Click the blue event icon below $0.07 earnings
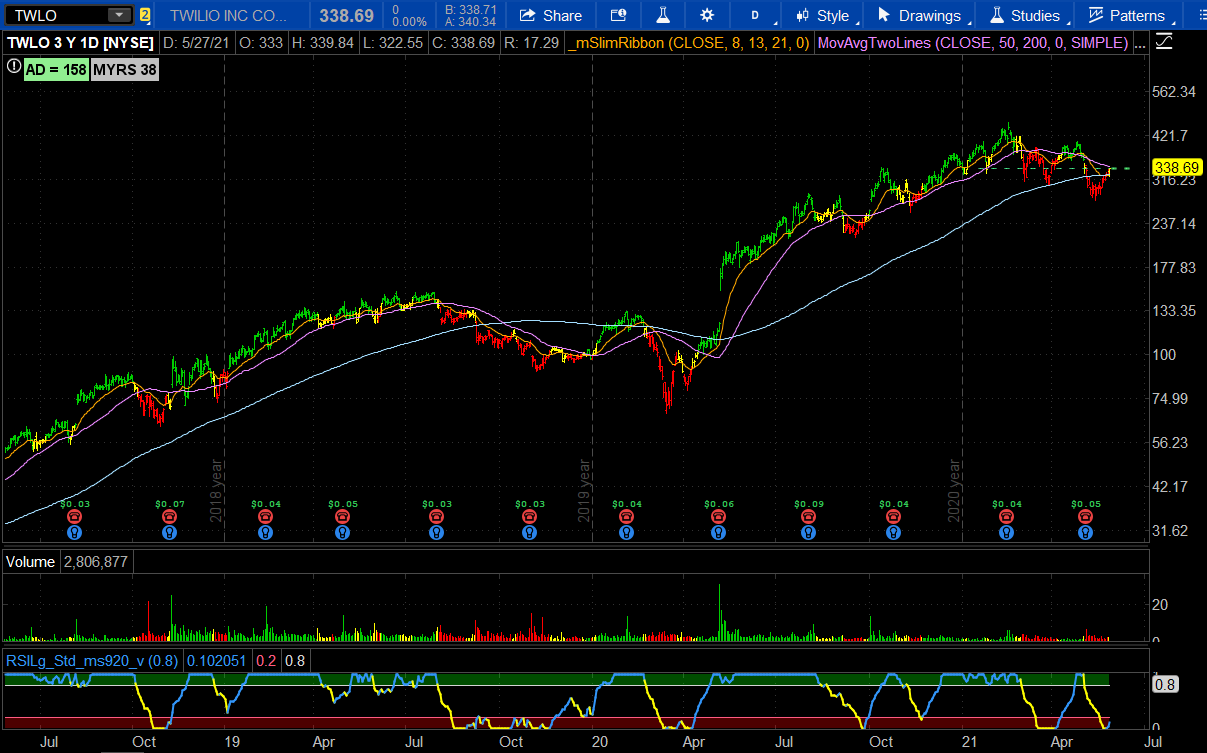Viewport: 1207px width, 753px height. pos(169,533)
